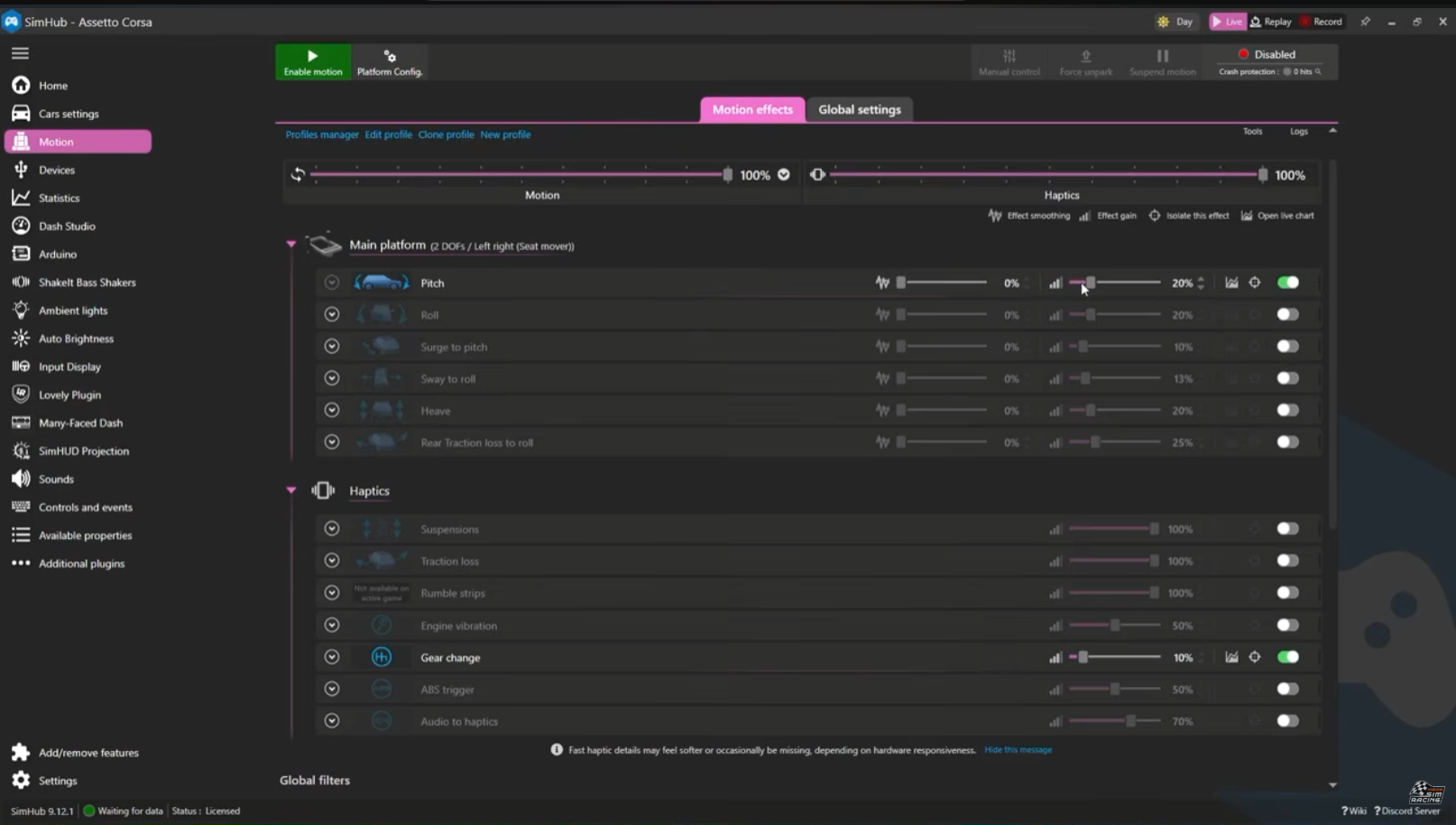1456x825 pixels.
Task: Open live chart for Pitch
Action: point(1231,283)
